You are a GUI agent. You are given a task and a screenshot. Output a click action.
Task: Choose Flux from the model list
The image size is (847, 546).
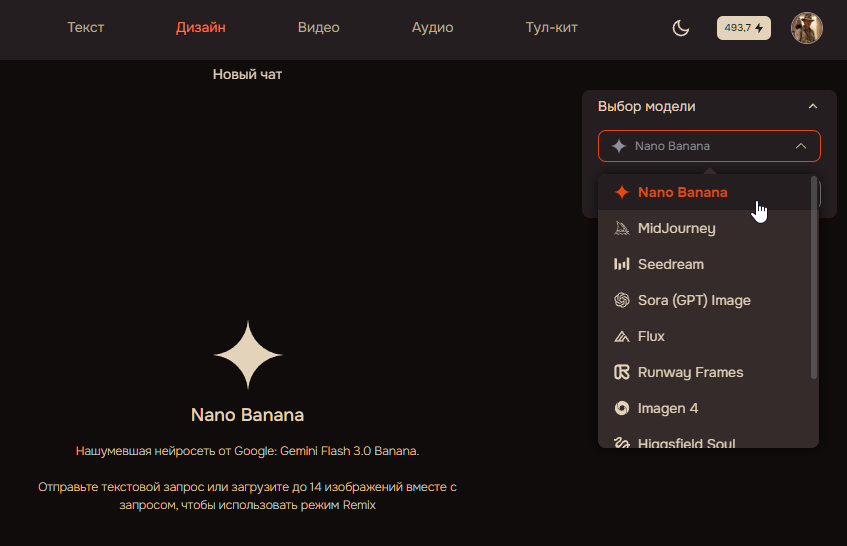704,336
